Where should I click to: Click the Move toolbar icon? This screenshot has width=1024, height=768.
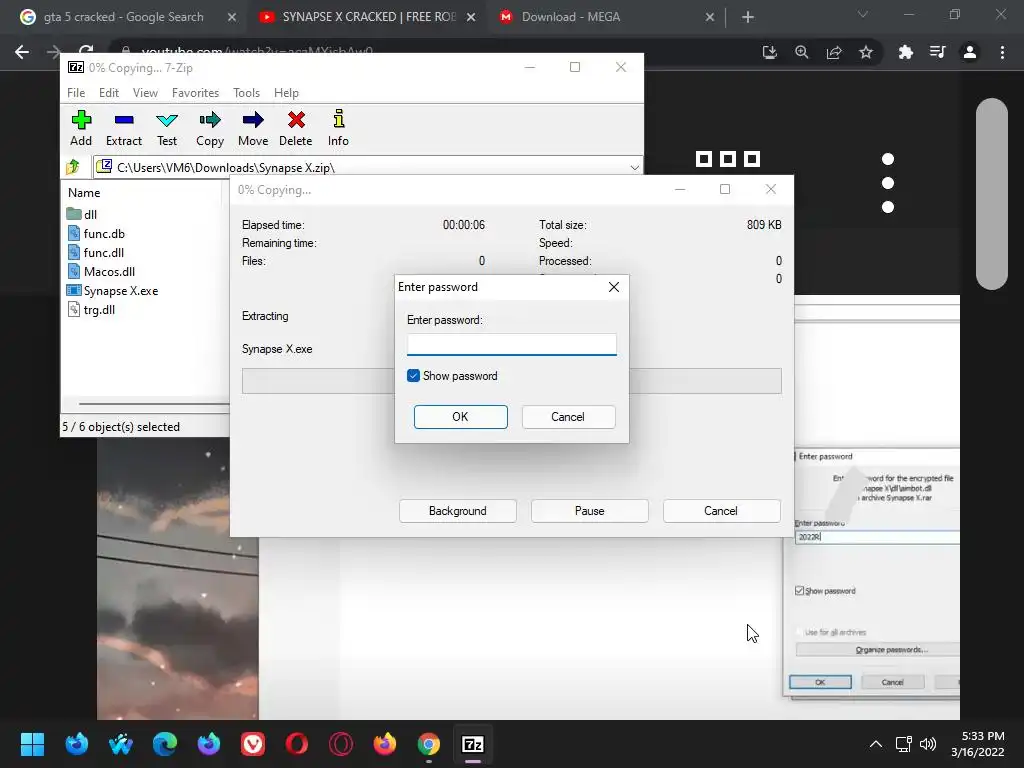(x=253, y=128)
